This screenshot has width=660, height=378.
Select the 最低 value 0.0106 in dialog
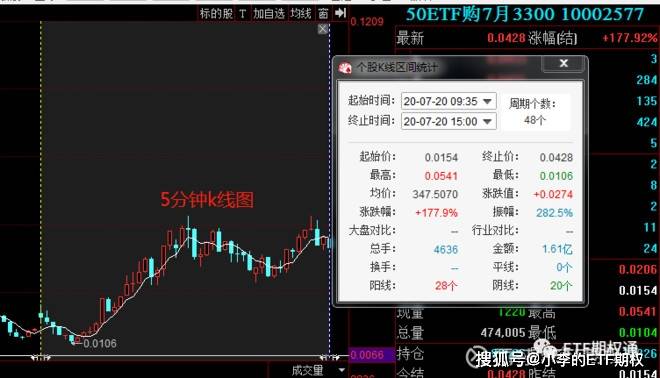[556, 176]
